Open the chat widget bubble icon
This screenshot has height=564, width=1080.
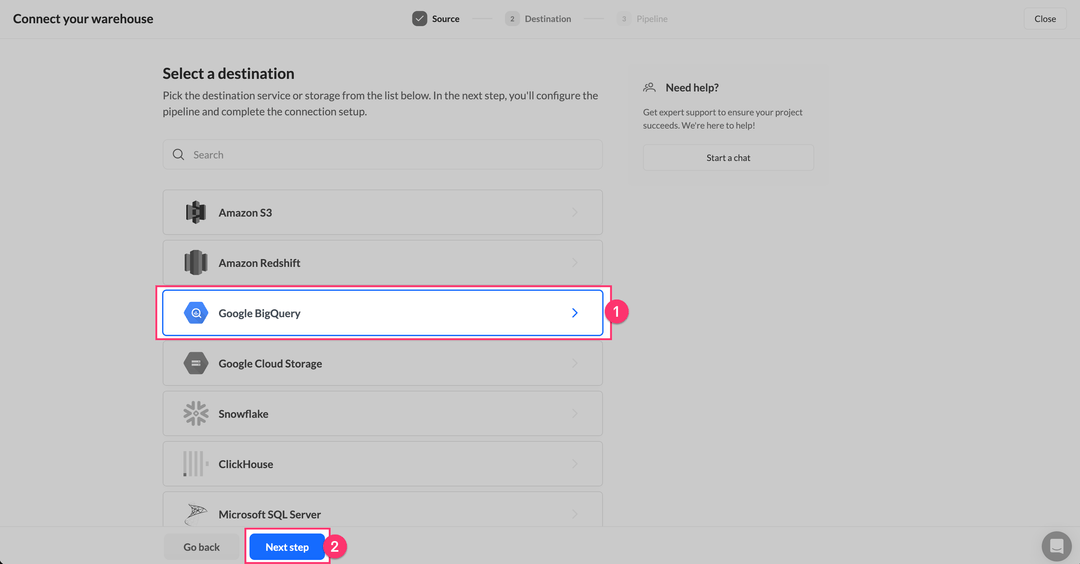[x=1056, y=546]
